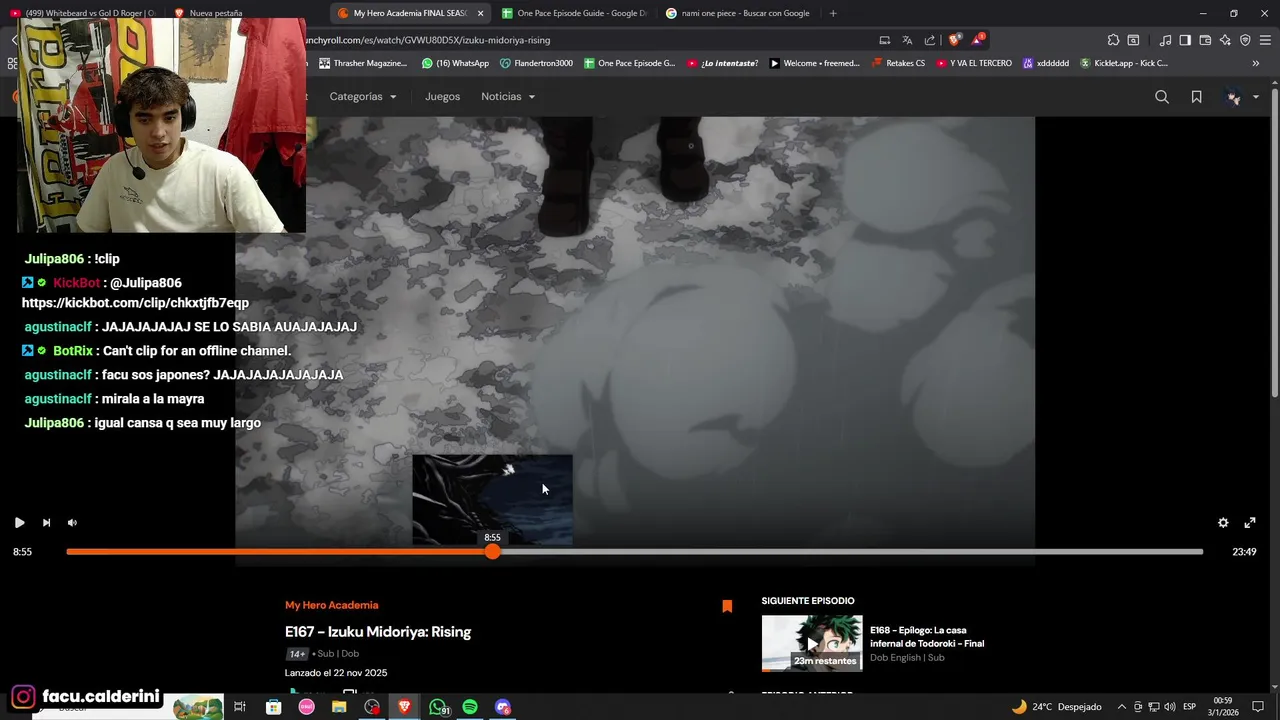
Task: Open the profile avatar menu
Action: (x=1240, y=97)
